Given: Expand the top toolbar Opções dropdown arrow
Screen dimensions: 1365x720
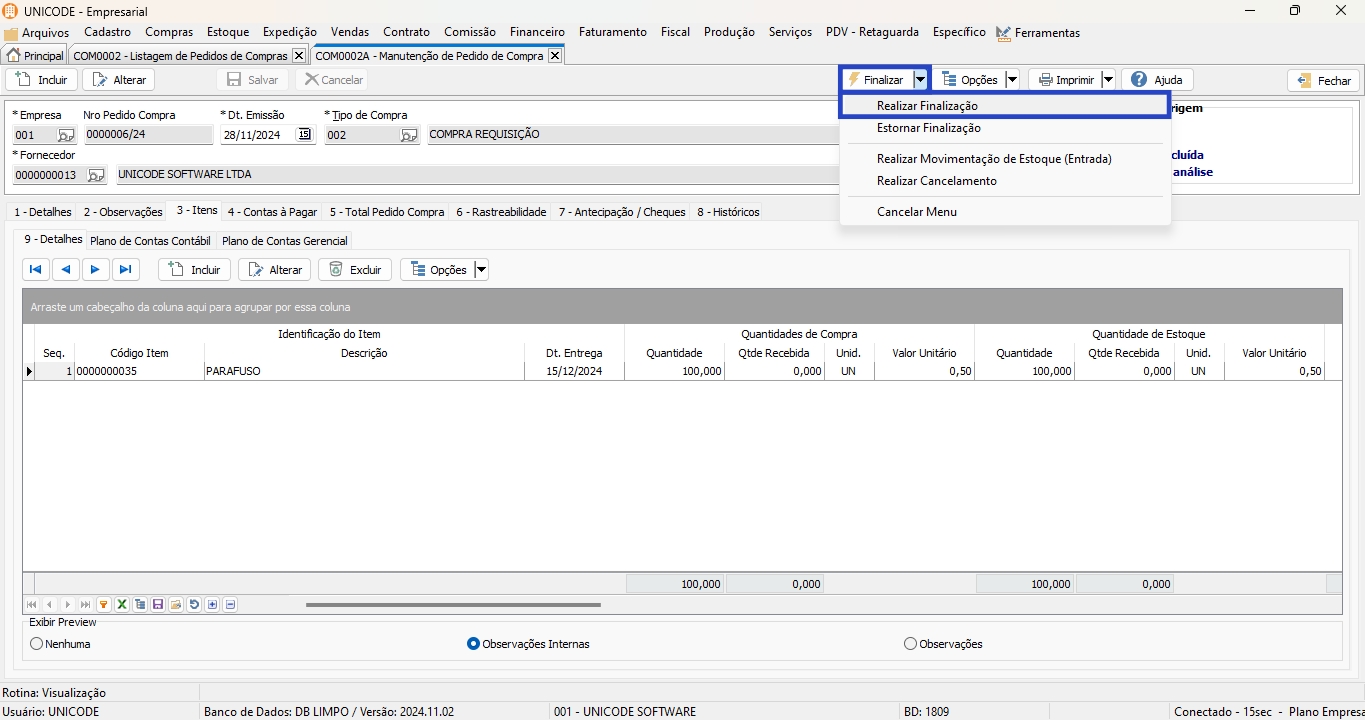Looking at the screenshot, I should [x=1012, y=80].
